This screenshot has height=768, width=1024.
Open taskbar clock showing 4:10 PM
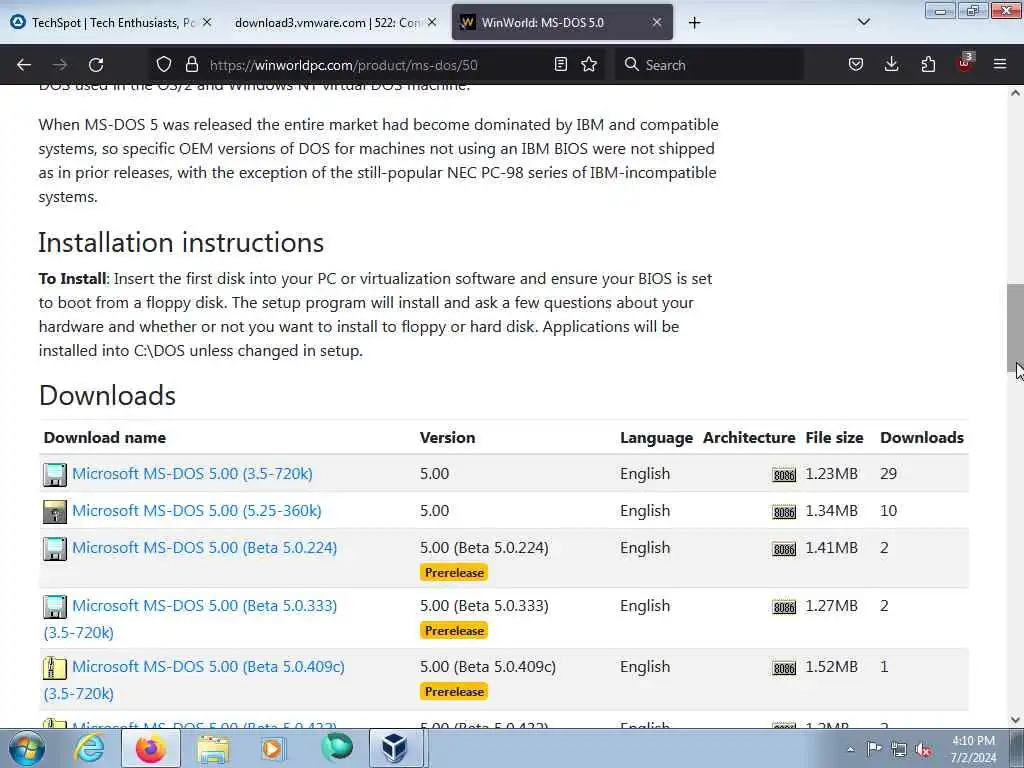click(973, 749)
